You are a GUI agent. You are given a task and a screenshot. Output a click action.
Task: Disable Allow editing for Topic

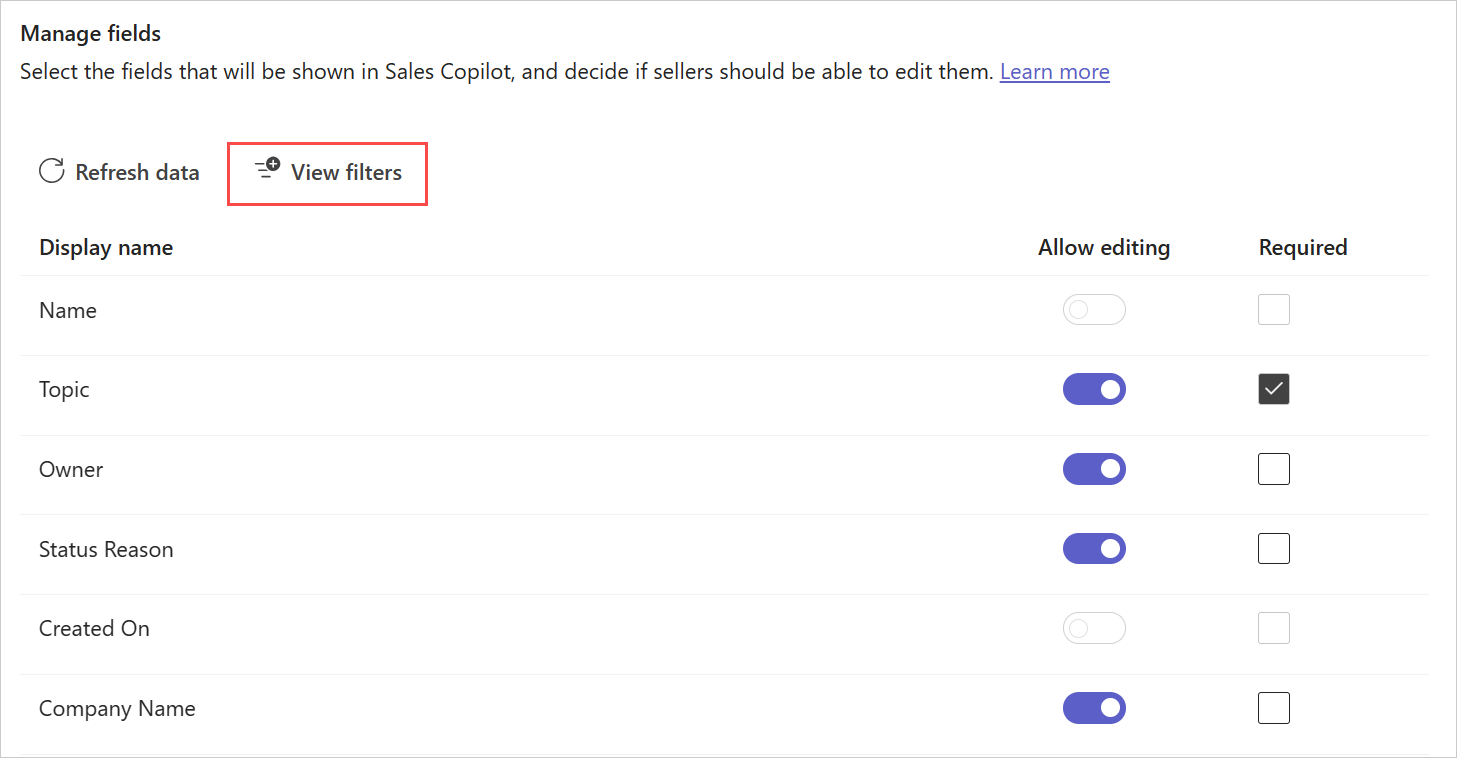click(x=1094, y=389)
